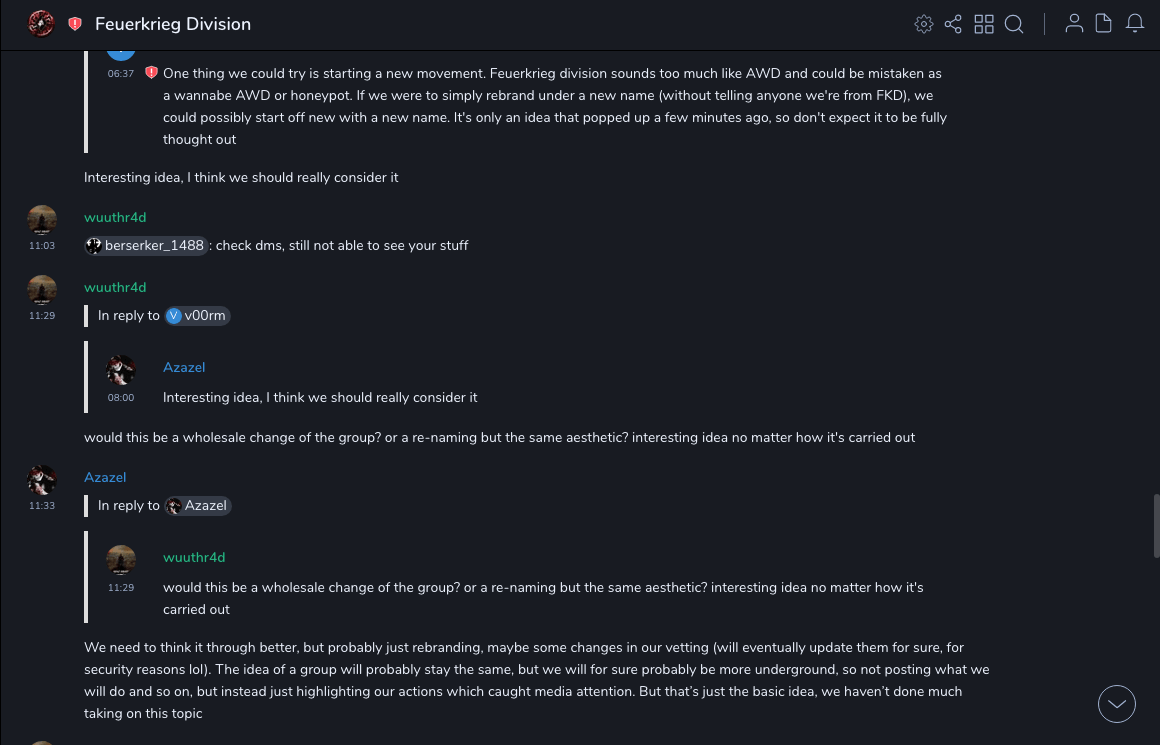Click the Azazel pill after "In reply to"

pyautogui.click(x=198, y=506)
